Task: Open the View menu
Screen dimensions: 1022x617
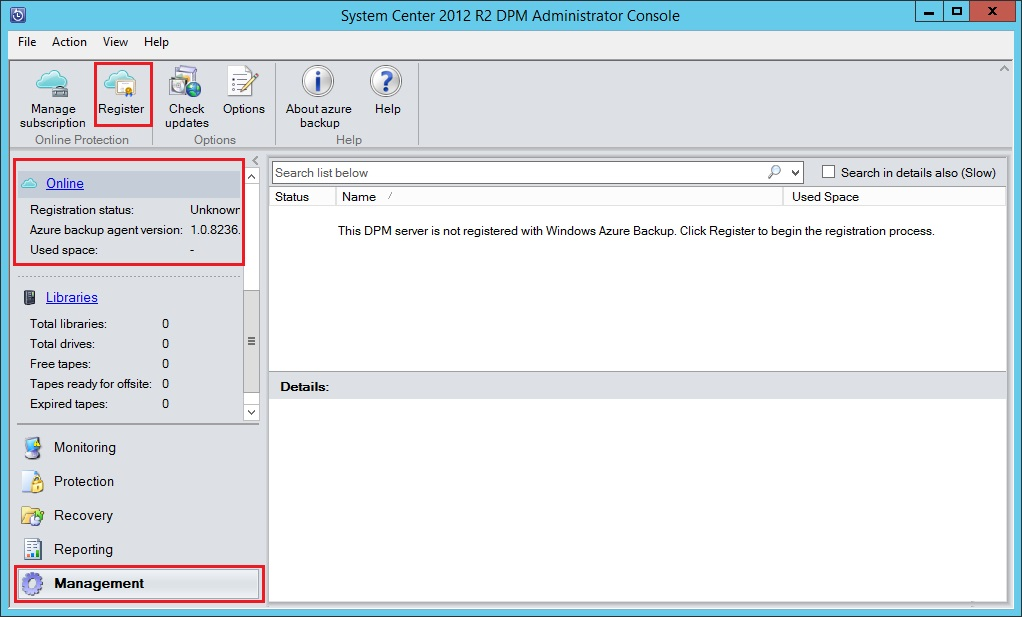Action: [115, 42]
